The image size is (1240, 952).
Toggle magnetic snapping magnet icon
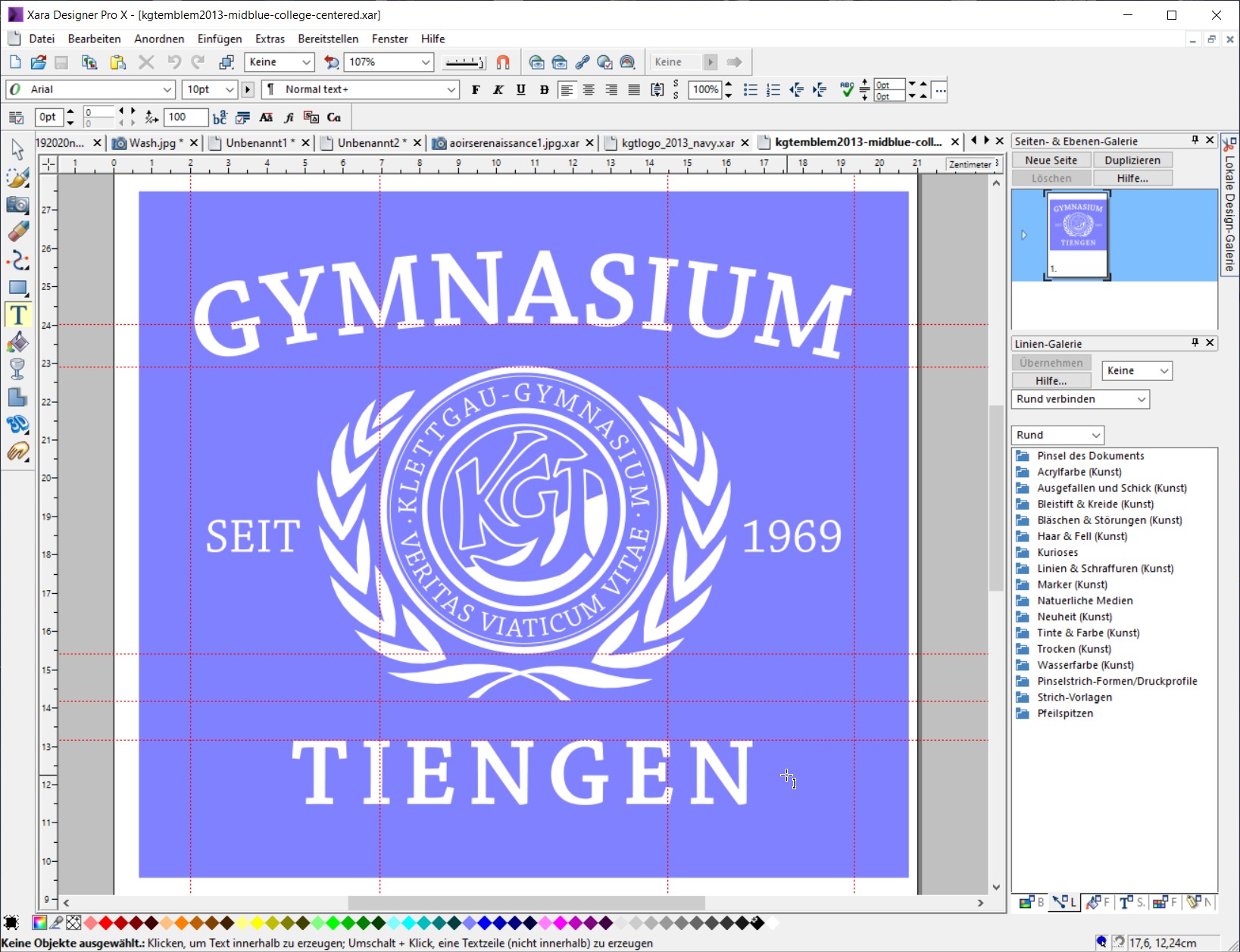[503, 62]
